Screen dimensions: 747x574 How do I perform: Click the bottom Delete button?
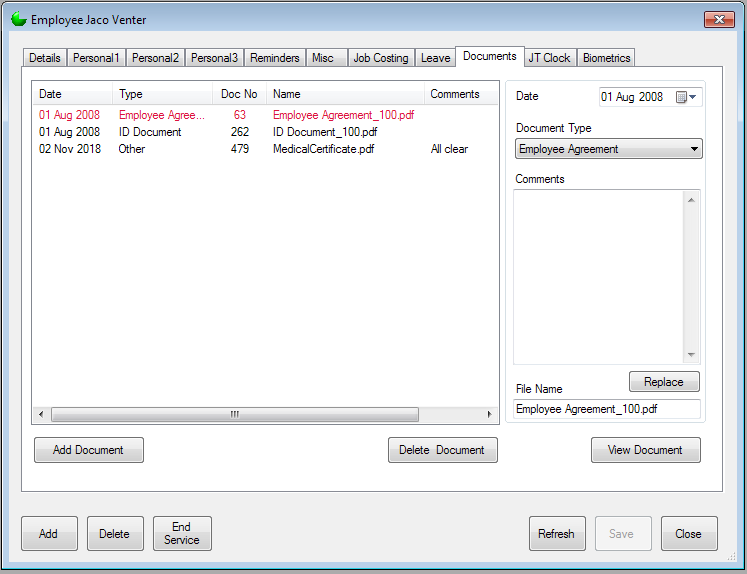point(115,534)
